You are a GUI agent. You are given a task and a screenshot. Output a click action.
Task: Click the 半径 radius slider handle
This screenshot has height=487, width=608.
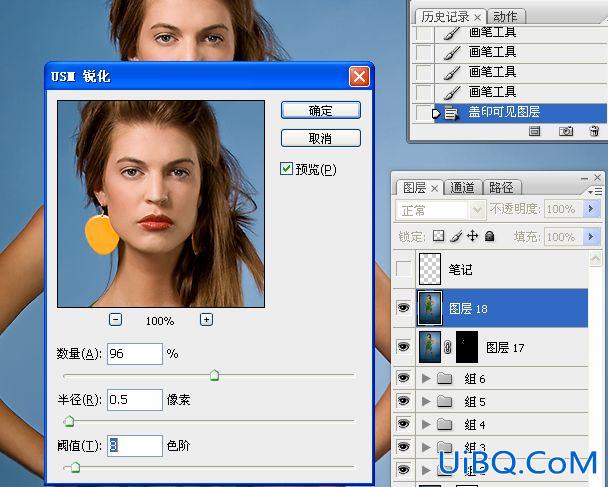pyautogui.click(x=69, y=421)
